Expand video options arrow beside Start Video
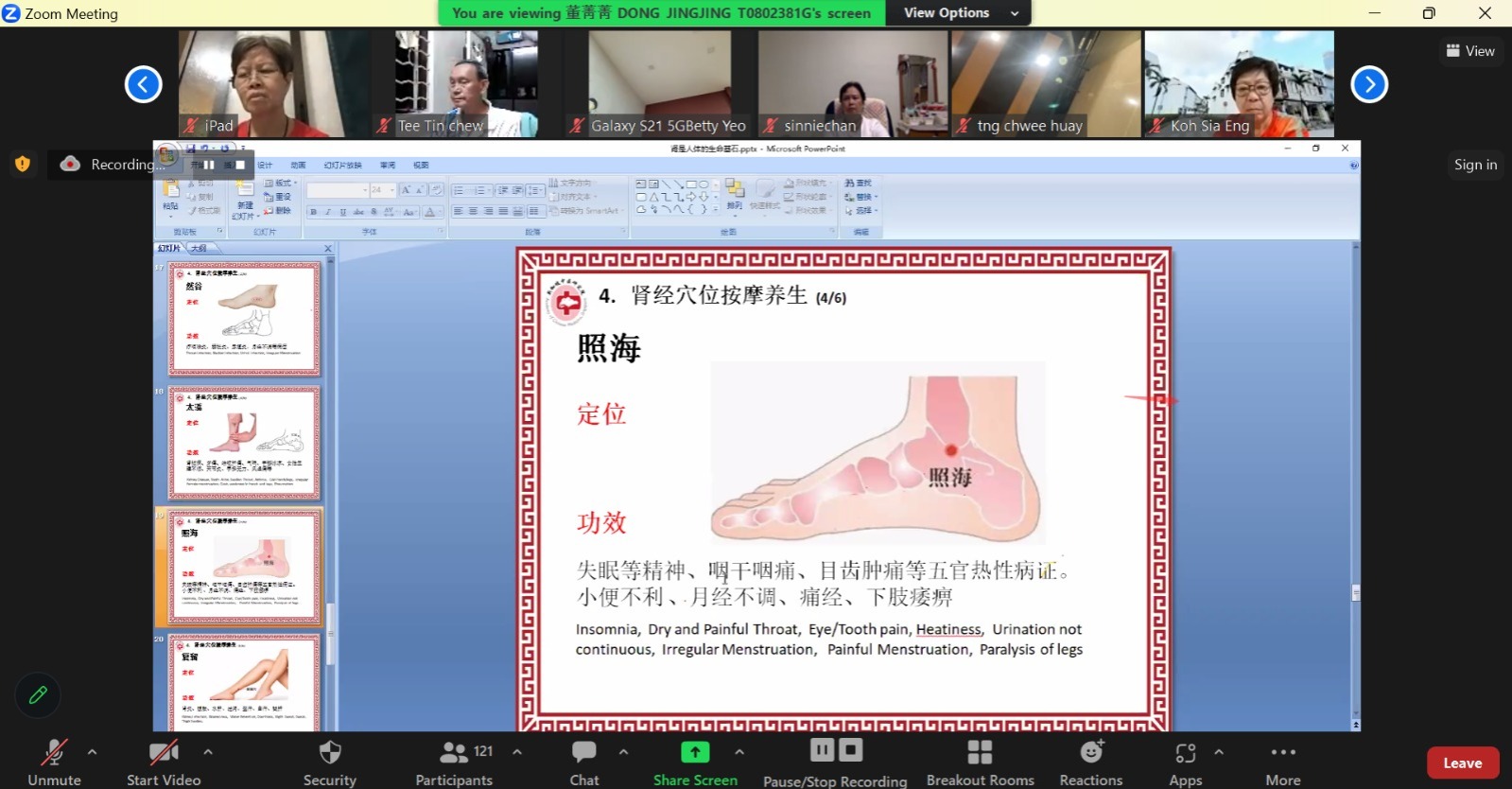 tap(208, 752)
